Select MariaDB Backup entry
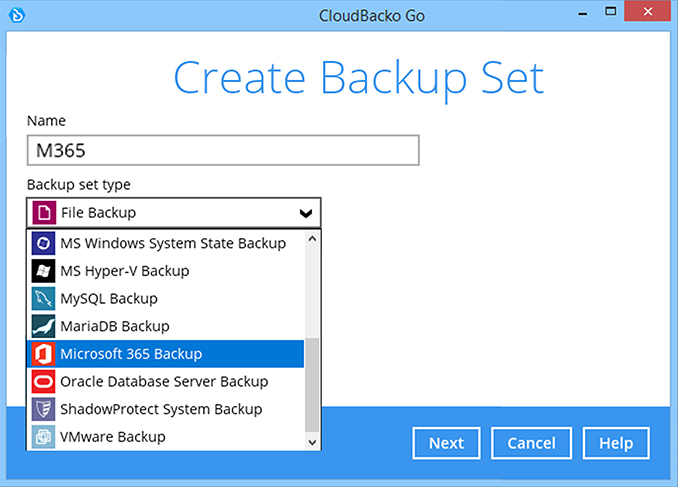678x487 pixels. [166, 327]
